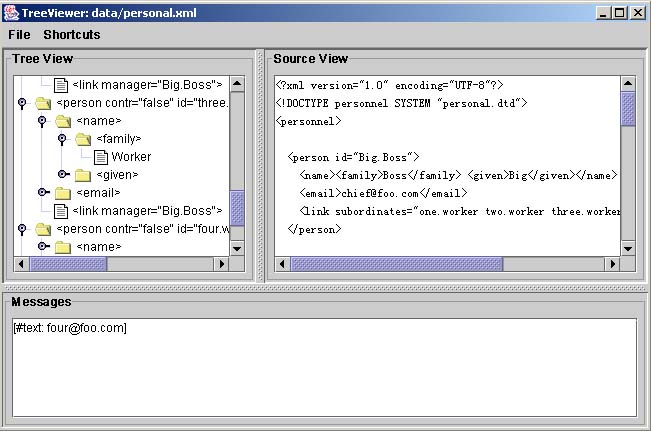651x431 pixels.
Task: Collapse the person id="four node
Action: tap(22, 229)
